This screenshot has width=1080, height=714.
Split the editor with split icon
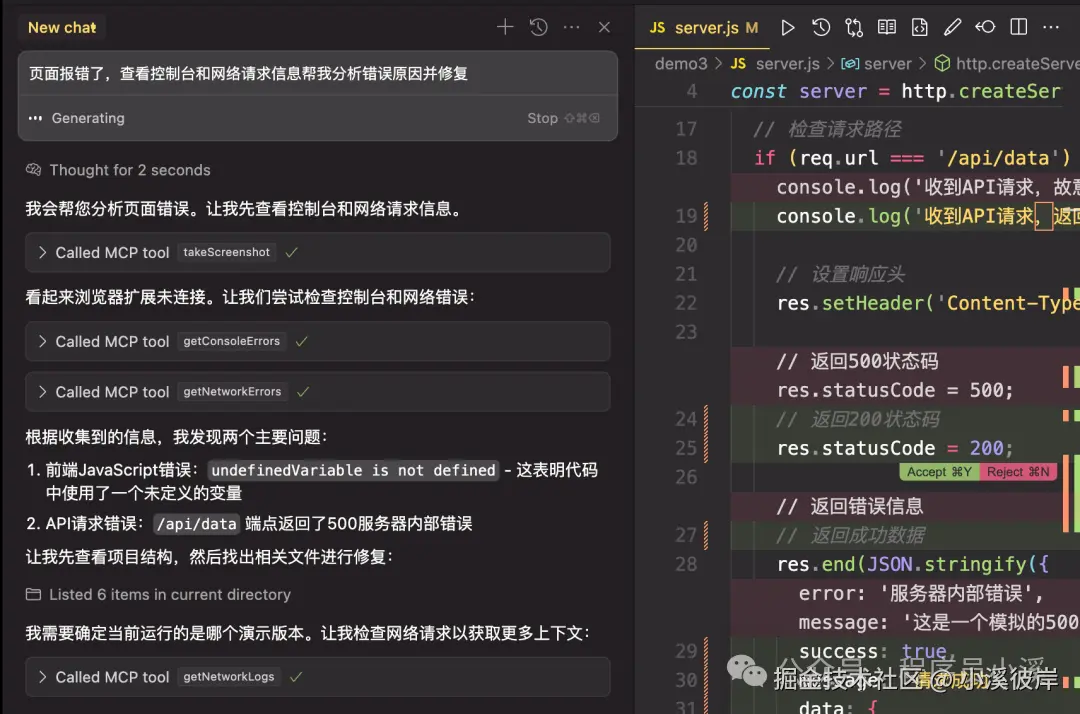click(1019, 27)
